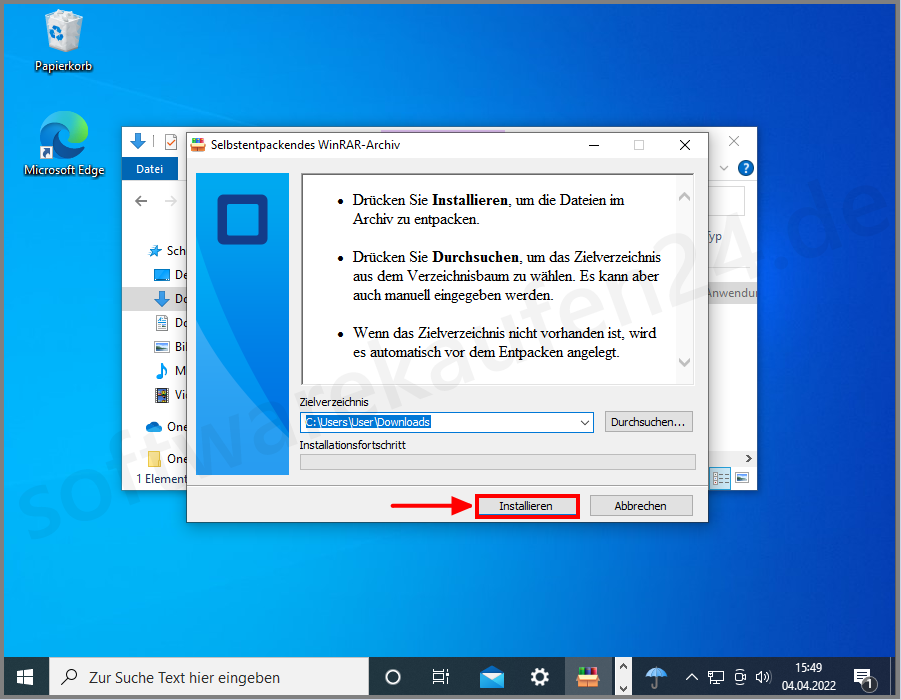The width and height of the screenshot is (901, 700).
Task: Click the Installieren button
Action: coord(526,506)
